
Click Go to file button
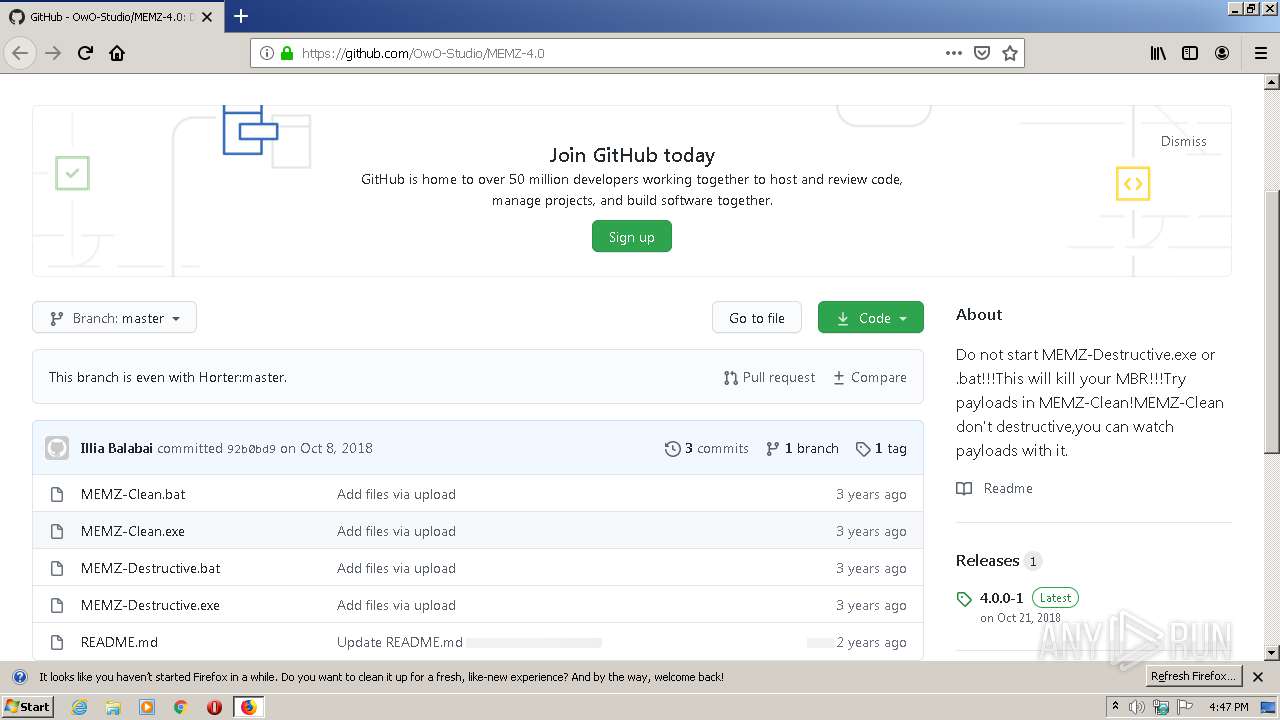757,318
